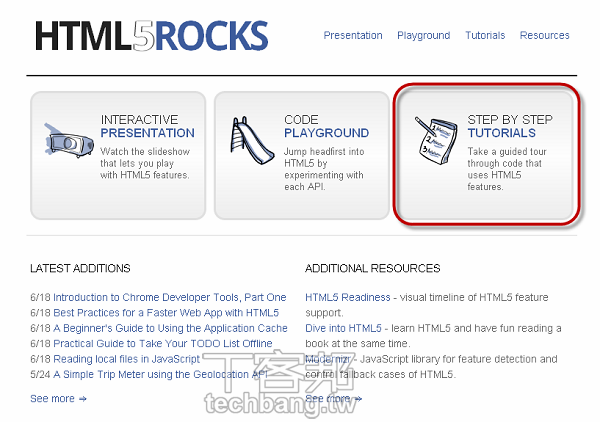Open the Interactive PRESENTATION card heading
600x422 pixels.
[147, 133]
